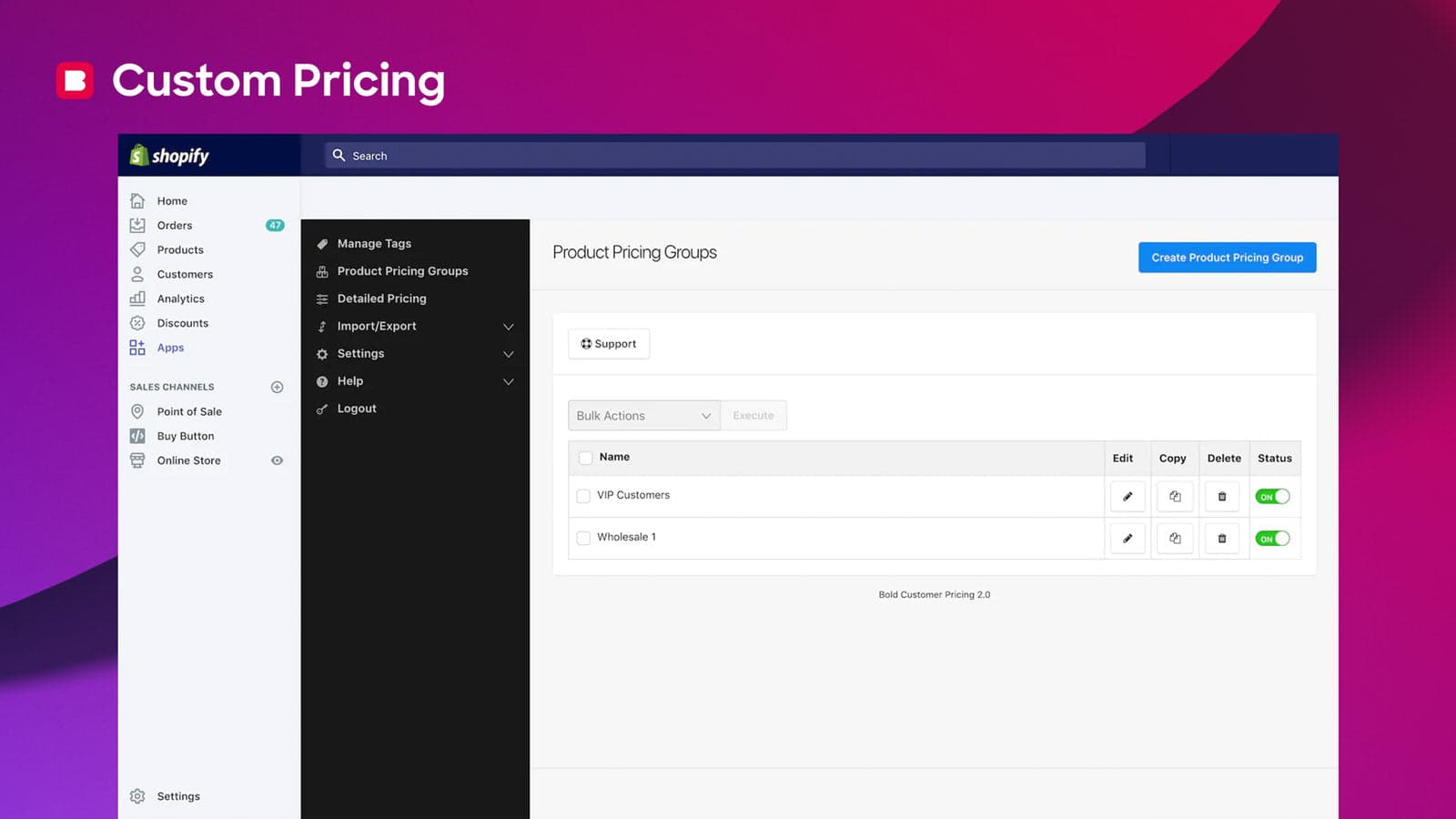Edit the VIP Customers pricing group
The height and width of the screenshot is (819, 1456).
point(1127,496)
